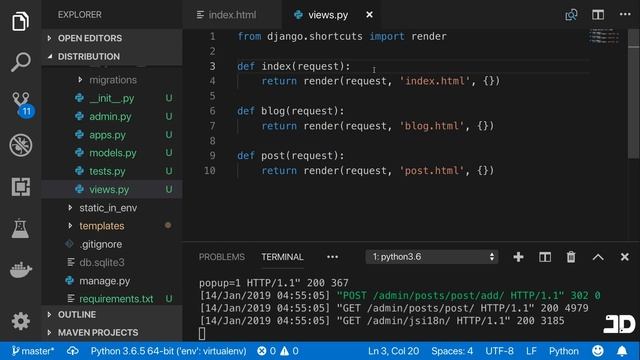
Task: Change language mode via Python
Action: tap(563, 351)
